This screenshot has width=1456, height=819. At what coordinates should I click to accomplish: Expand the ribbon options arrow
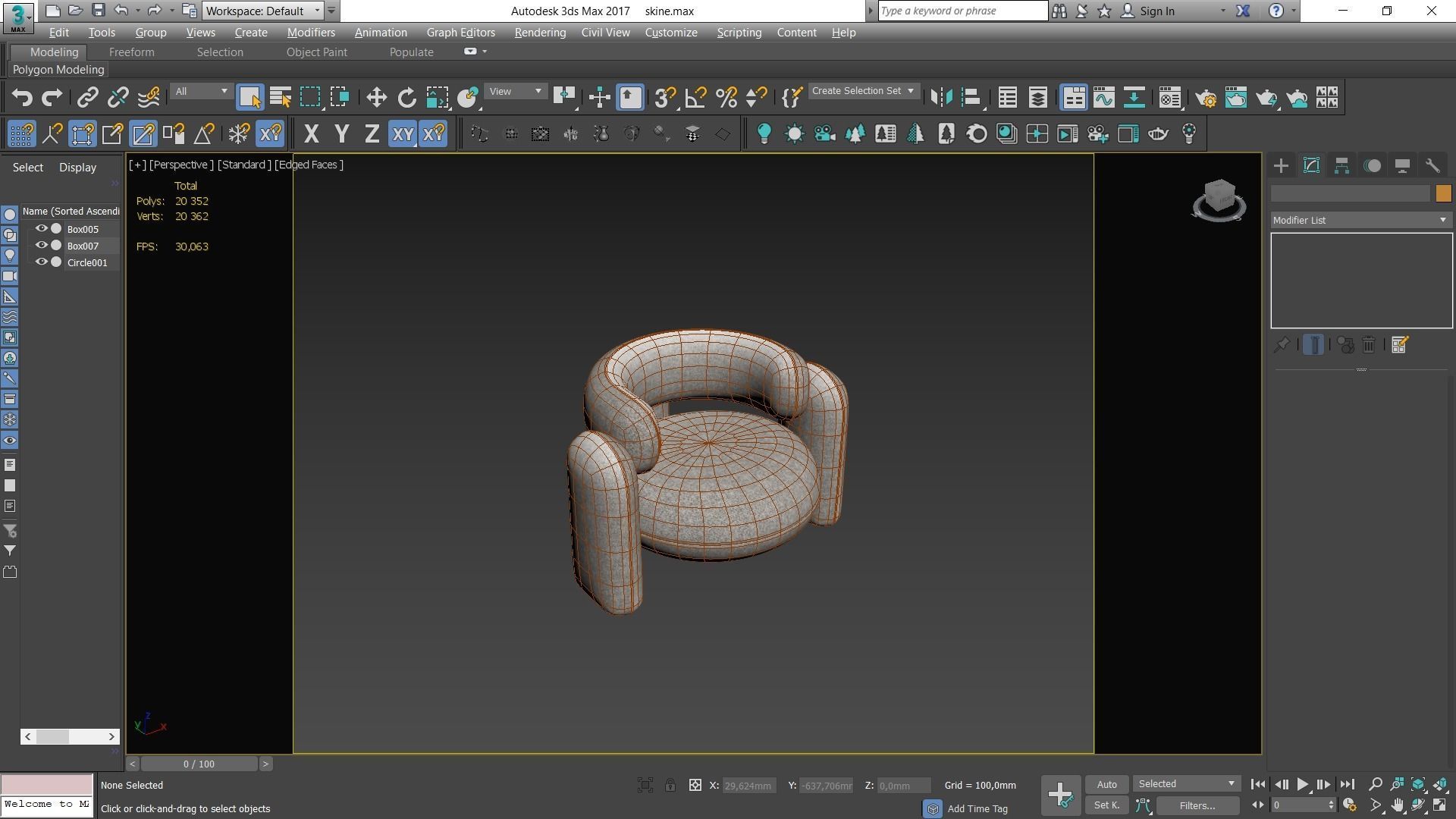485,52
